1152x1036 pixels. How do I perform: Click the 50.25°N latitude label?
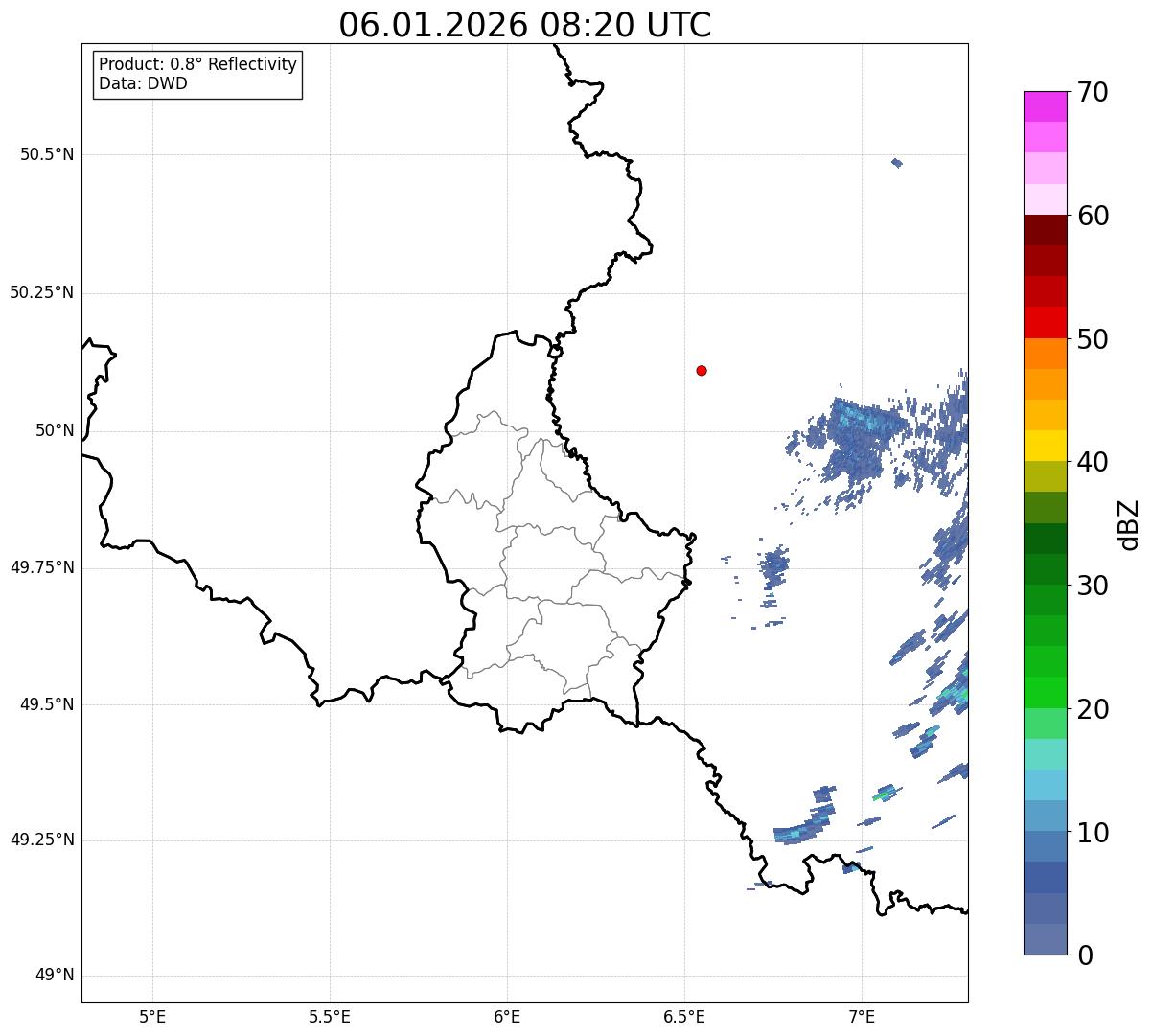[42, 292]
